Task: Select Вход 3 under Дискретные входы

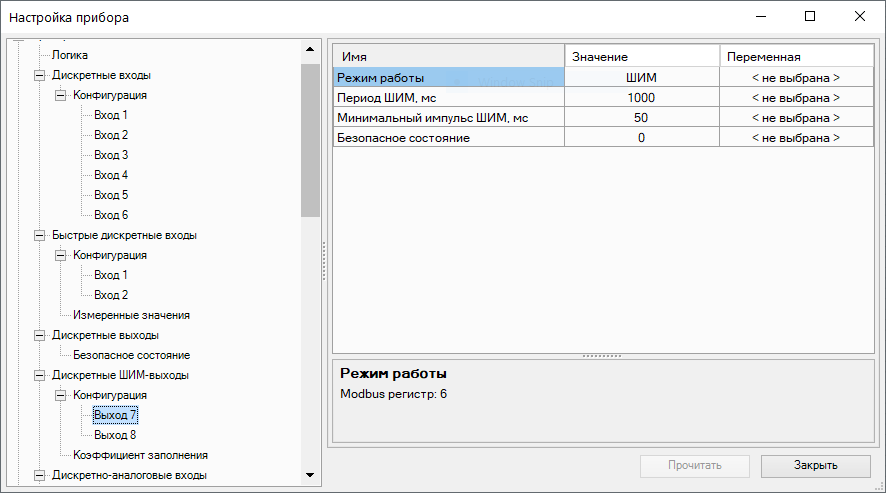Action: click(111, 155)
